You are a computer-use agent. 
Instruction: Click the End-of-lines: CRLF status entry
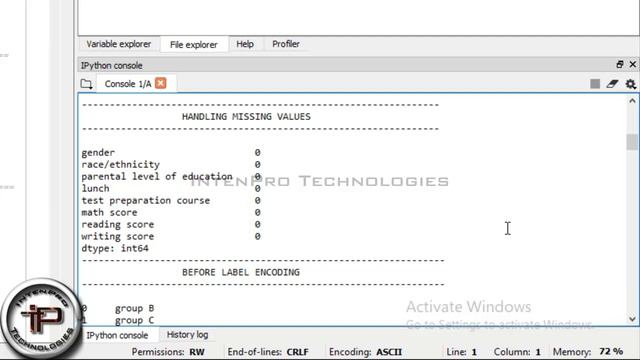tap(268, 352)
